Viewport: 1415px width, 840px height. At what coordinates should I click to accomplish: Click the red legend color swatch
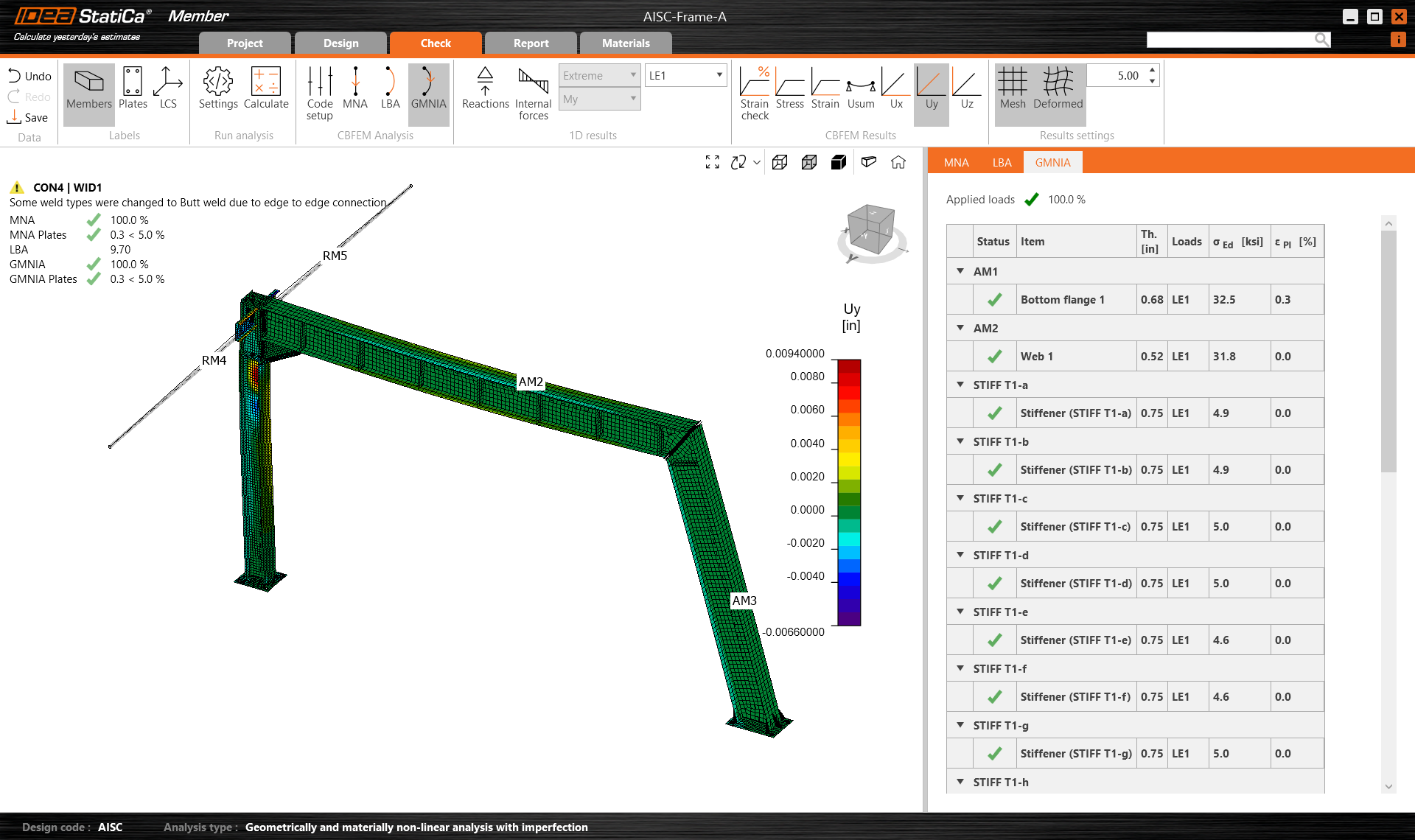point(849,379)
